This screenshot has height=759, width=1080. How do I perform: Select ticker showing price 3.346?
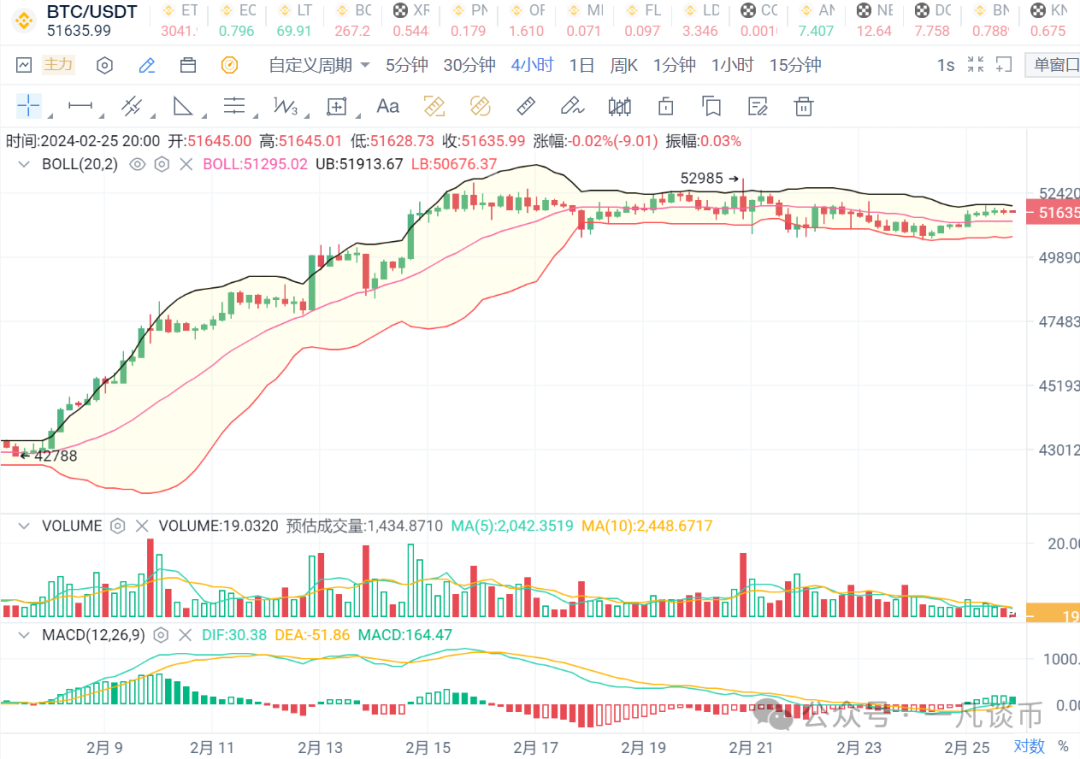coord(700,21)
